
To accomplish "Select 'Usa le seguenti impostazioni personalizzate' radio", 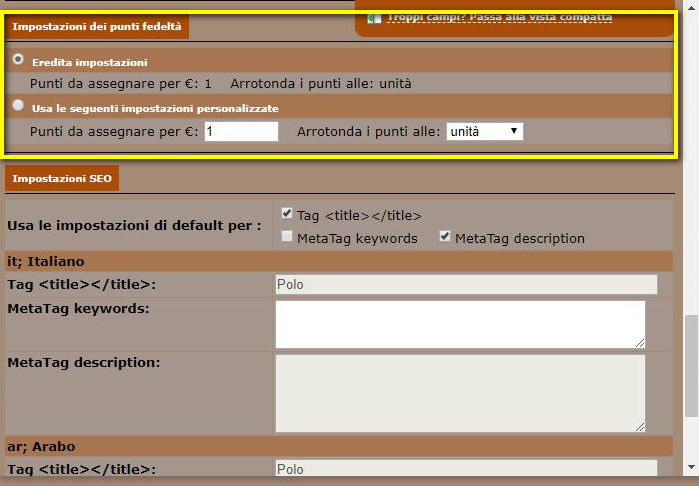I will pos(18,105).
